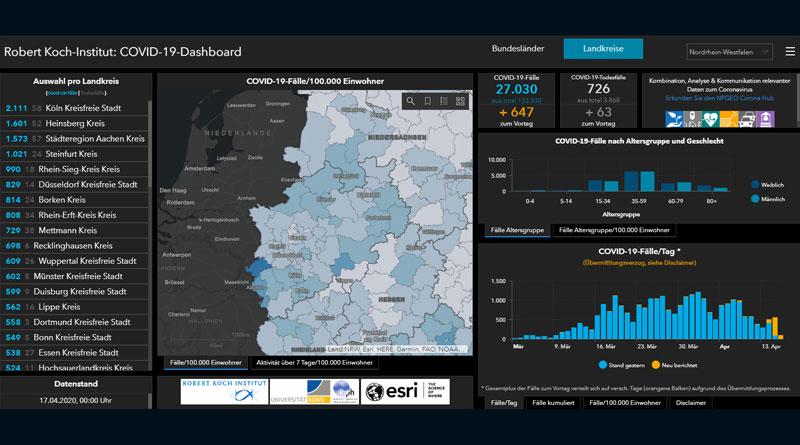Screen dimensions: 800x445
Task: Switch to the Fälle kumuliert tab
Action: tap(553, 403)
